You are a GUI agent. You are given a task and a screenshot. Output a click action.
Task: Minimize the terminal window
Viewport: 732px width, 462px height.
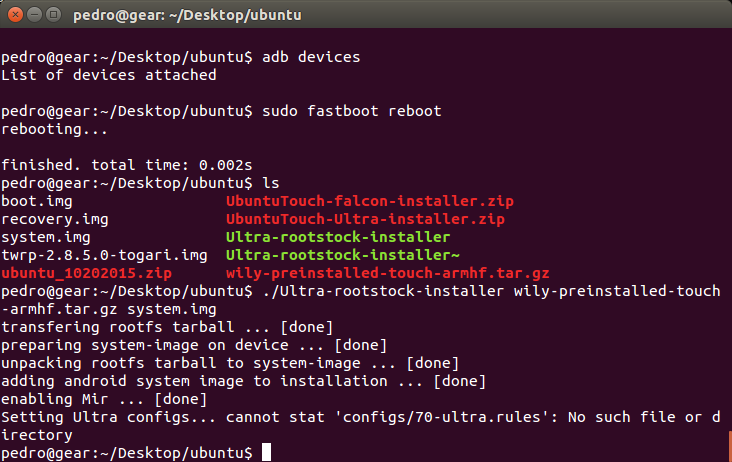34,15
